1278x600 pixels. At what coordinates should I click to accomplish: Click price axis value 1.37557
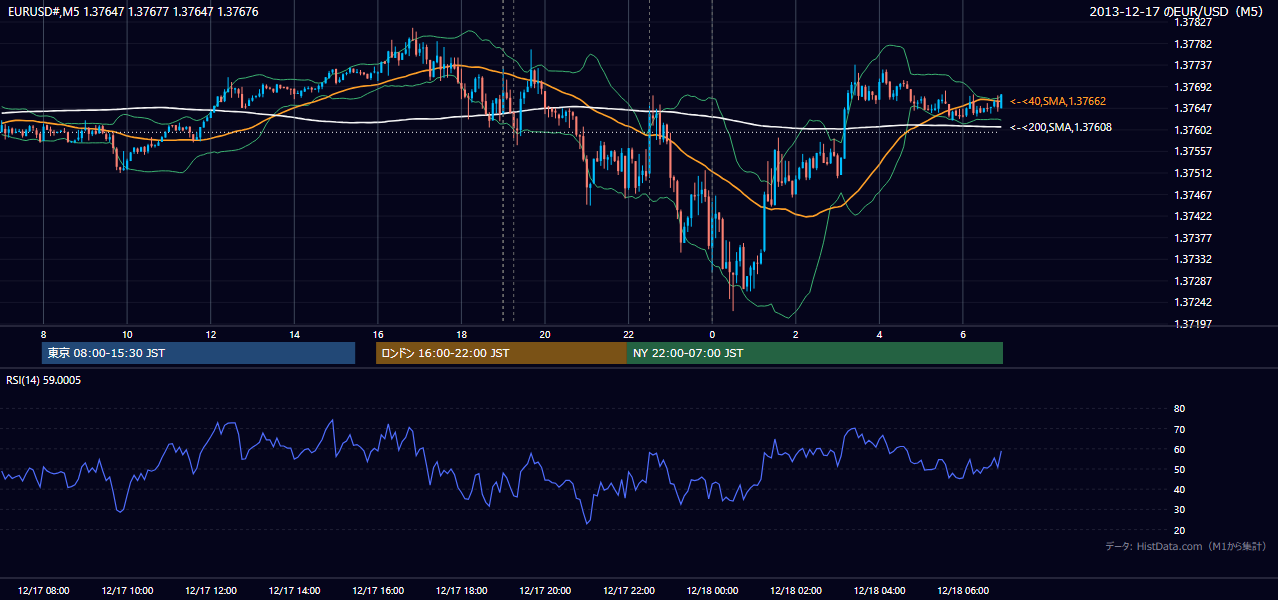1192,152
